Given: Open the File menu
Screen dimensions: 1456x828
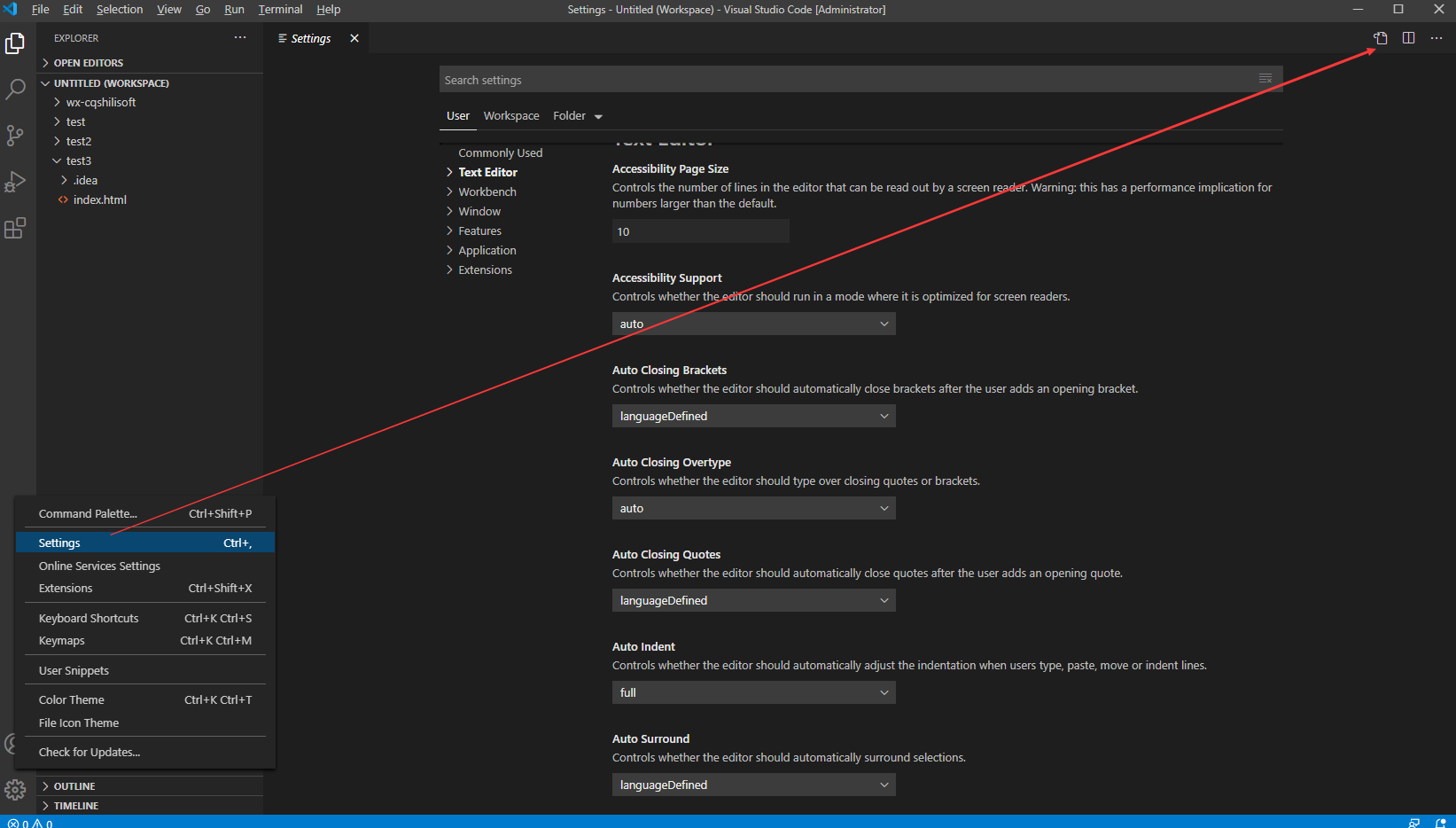Looking at the screenshot, I should tap(40, 9).
